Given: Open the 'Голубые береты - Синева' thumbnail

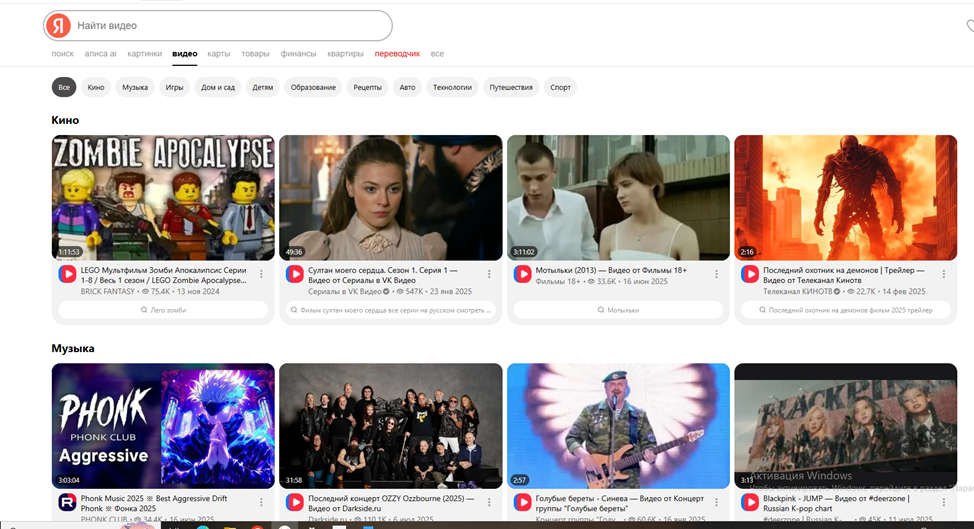Looking at the screenshot, I should (x=619, y=426).
